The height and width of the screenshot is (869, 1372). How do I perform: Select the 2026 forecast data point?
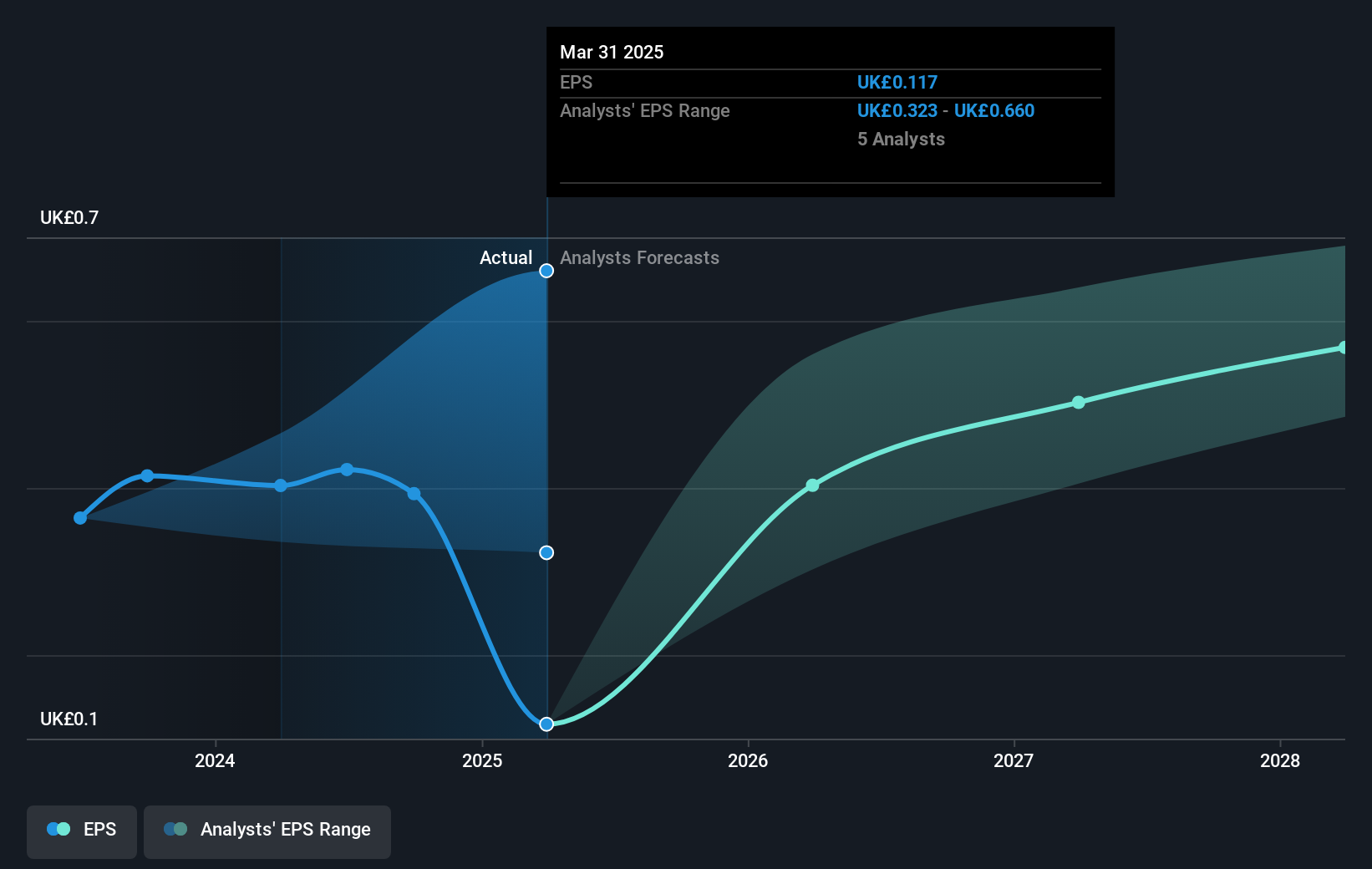tap(811, 485)
